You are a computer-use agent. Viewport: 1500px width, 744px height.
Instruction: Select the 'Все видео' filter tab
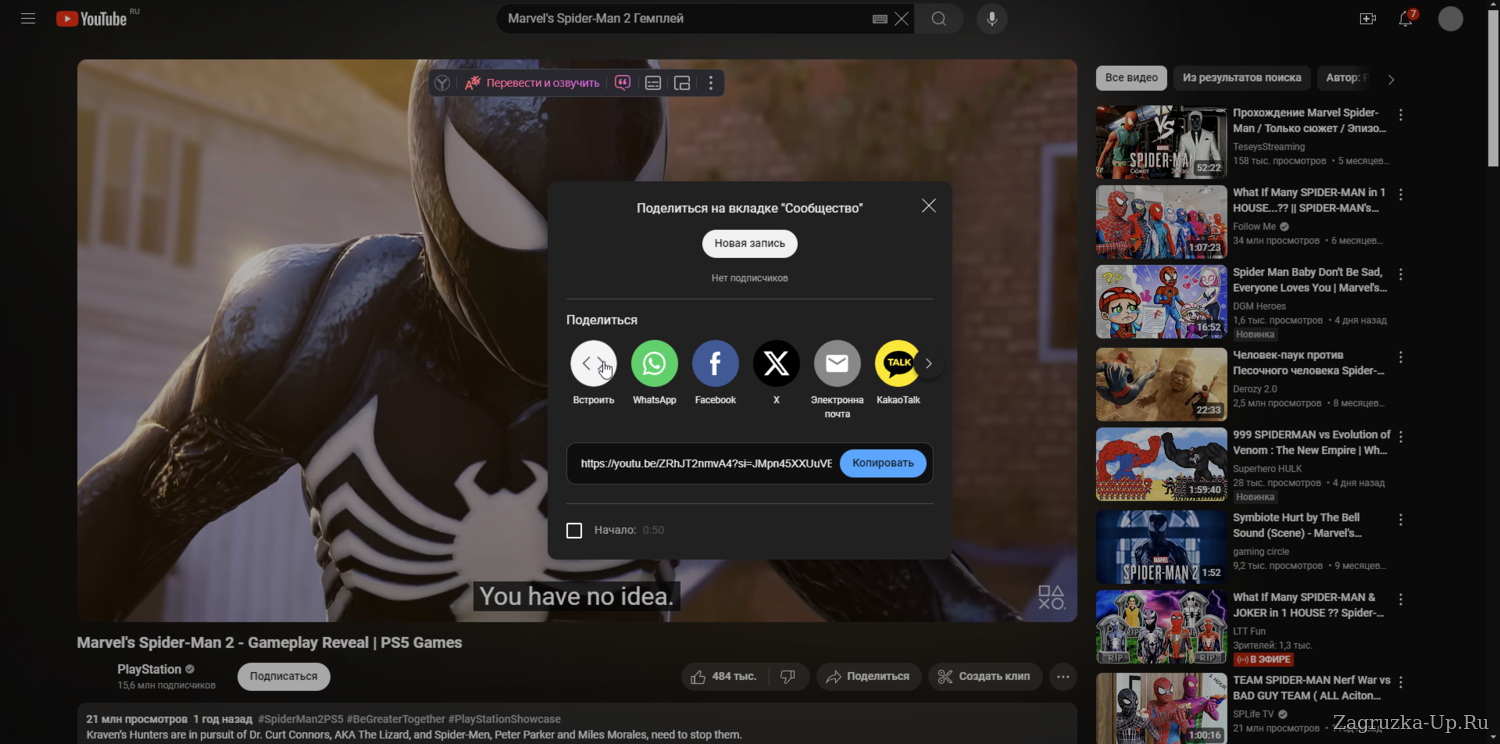click(x=1131, y=78)
